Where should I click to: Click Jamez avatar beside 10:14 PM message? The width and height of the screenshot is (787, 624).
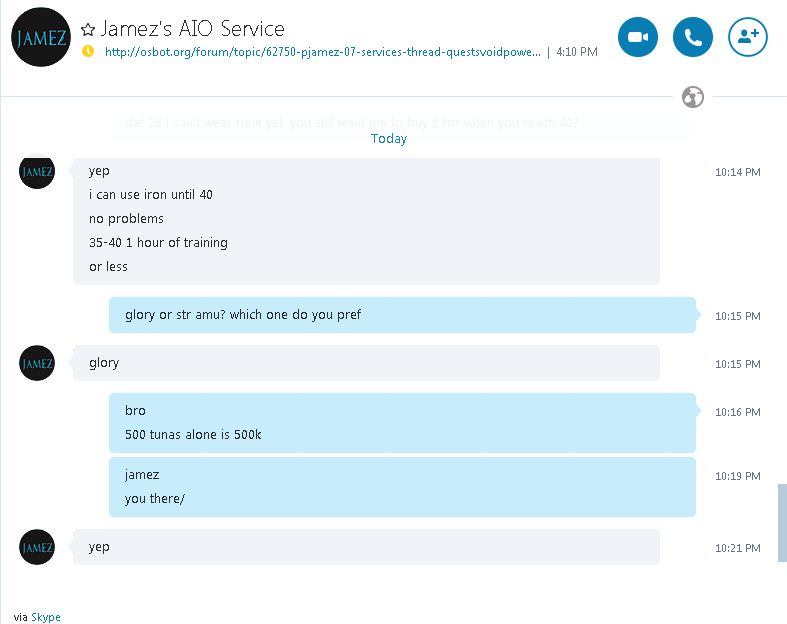point(37,172)
